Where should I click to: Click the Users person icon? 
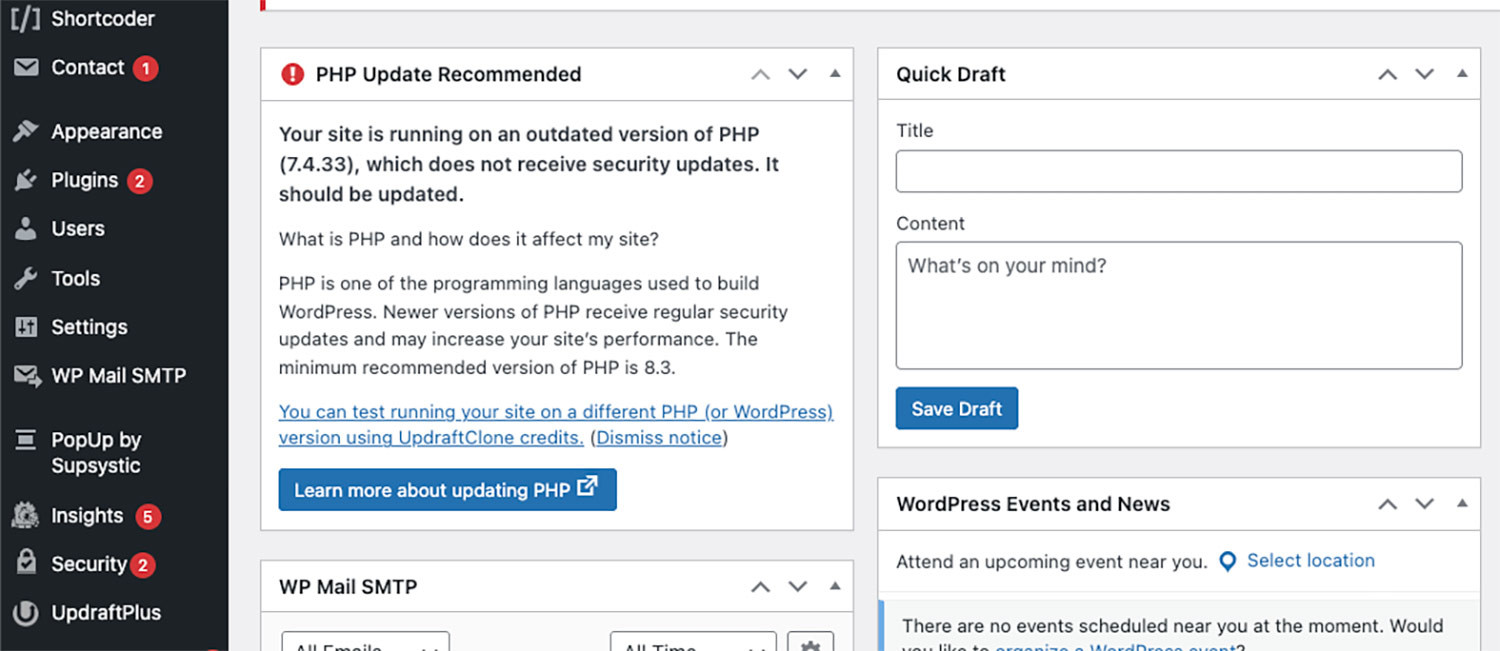(26, 228)
